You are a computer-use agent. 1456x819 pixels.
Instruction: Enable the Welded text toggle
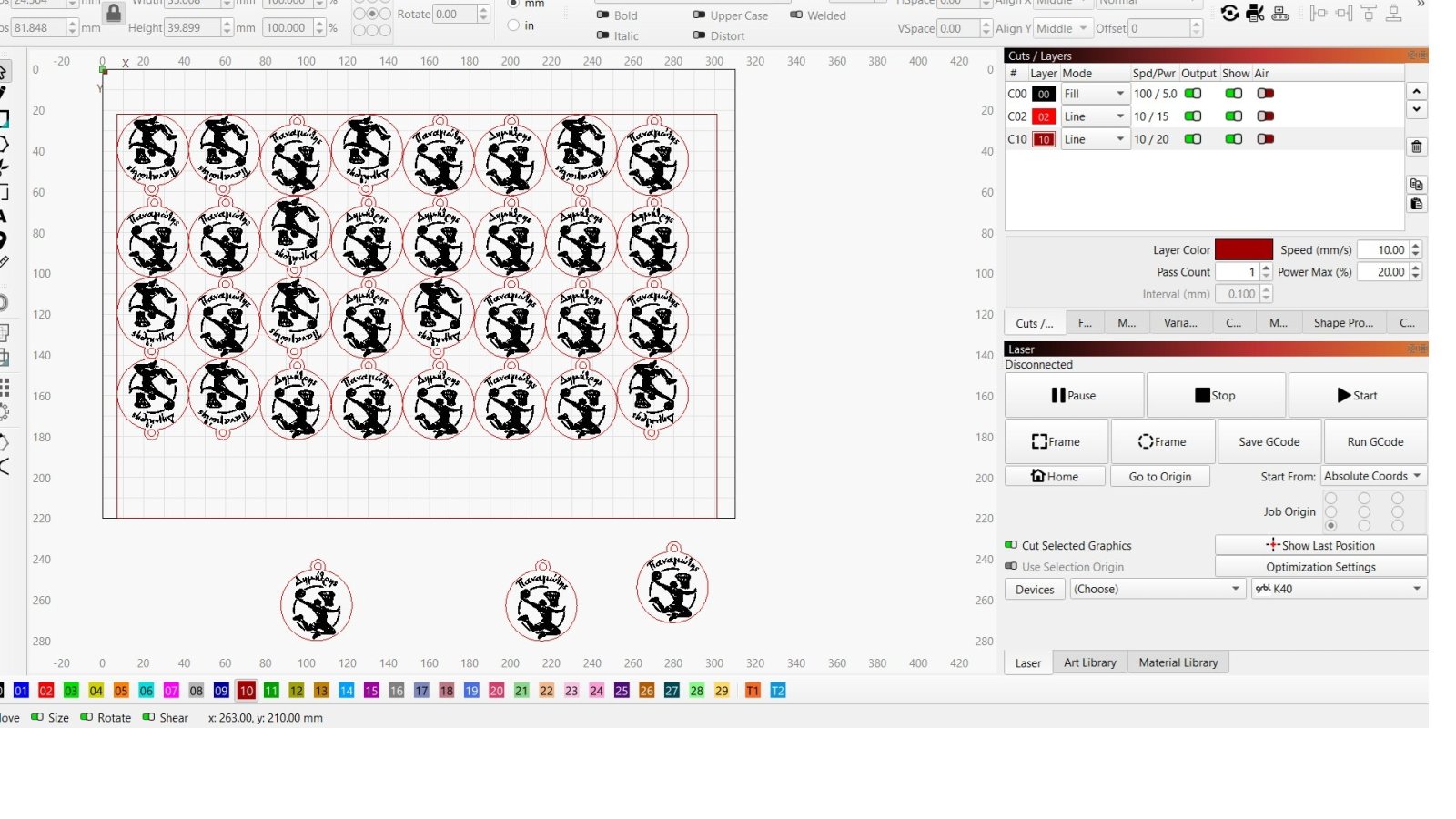point(796,15)
